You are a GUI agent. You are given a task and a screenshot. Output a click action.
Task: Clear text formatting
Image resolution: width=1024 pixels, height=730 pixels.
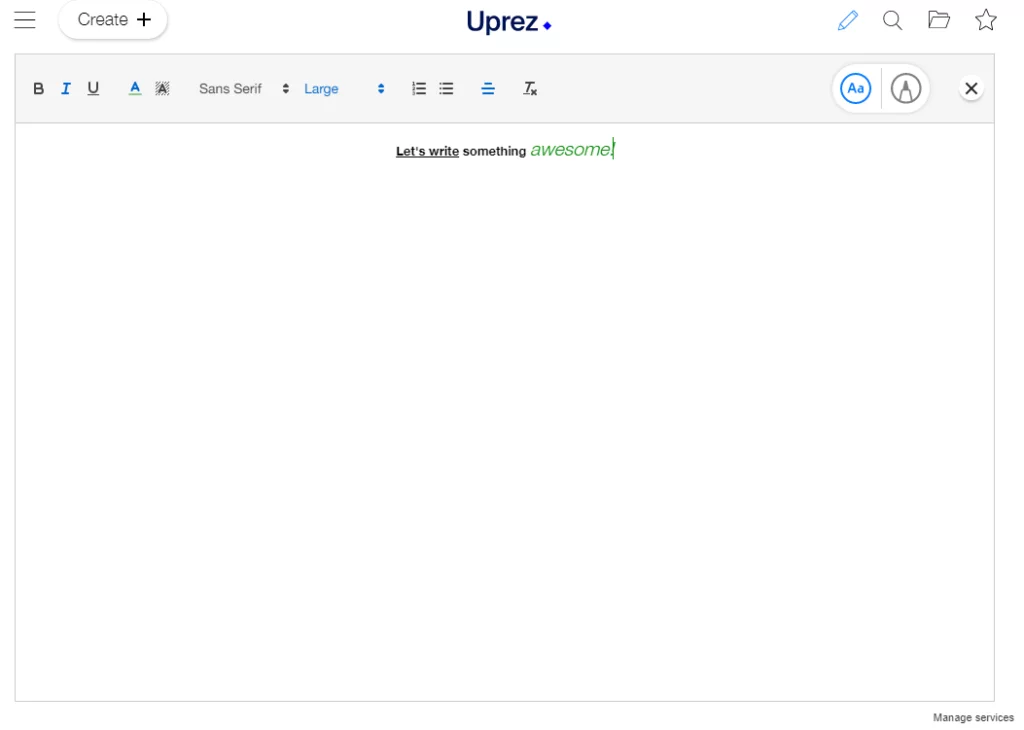530,88
